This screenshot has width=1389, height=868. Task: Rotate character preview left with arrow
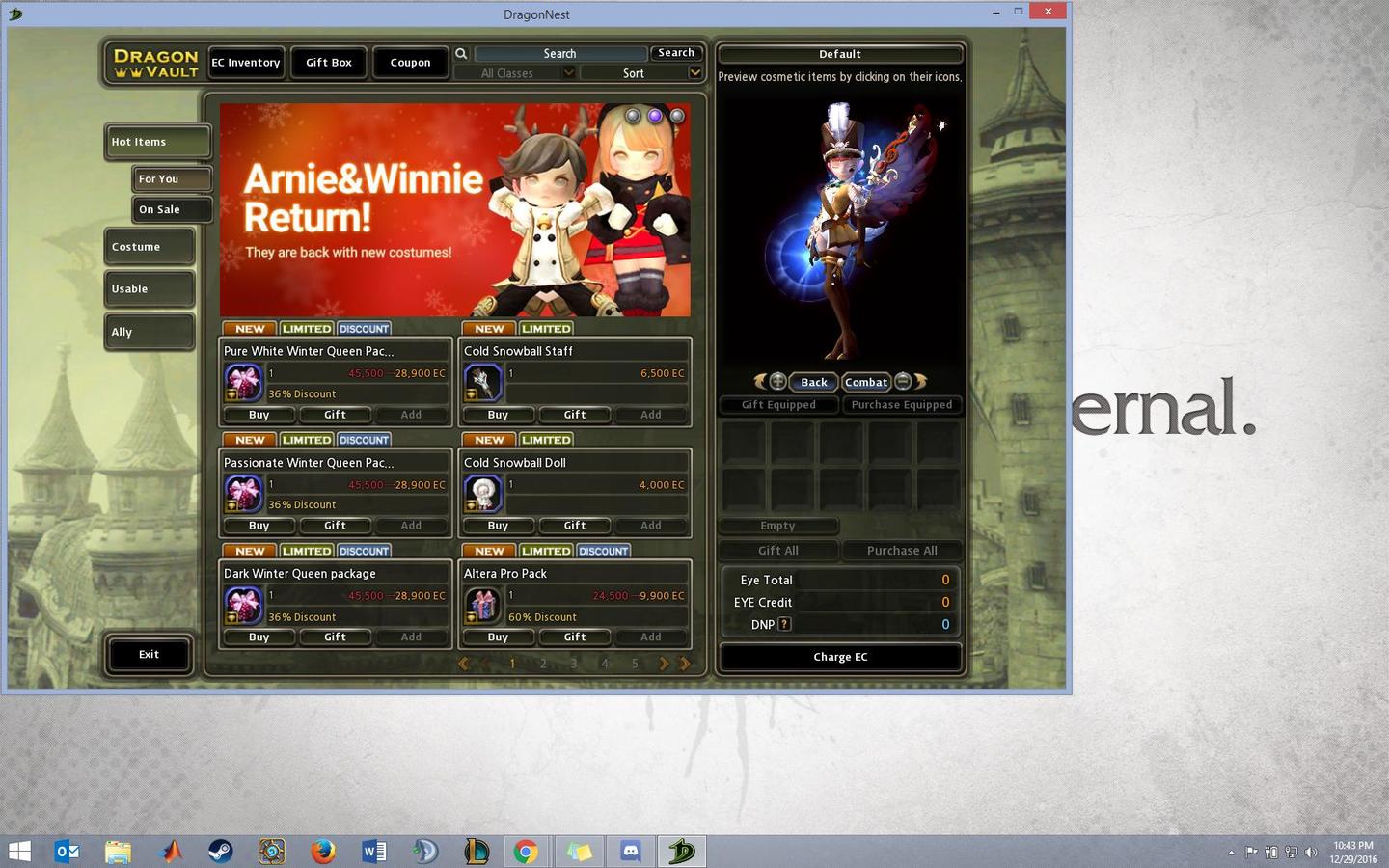pos(760,381)
